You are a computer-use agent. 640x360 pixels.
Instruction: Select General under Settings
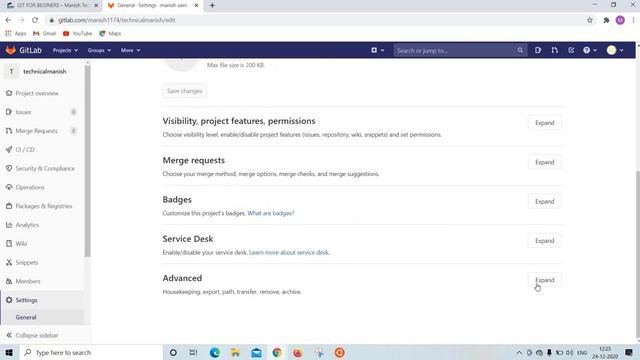pyautogui.click(x=26, y=317)
